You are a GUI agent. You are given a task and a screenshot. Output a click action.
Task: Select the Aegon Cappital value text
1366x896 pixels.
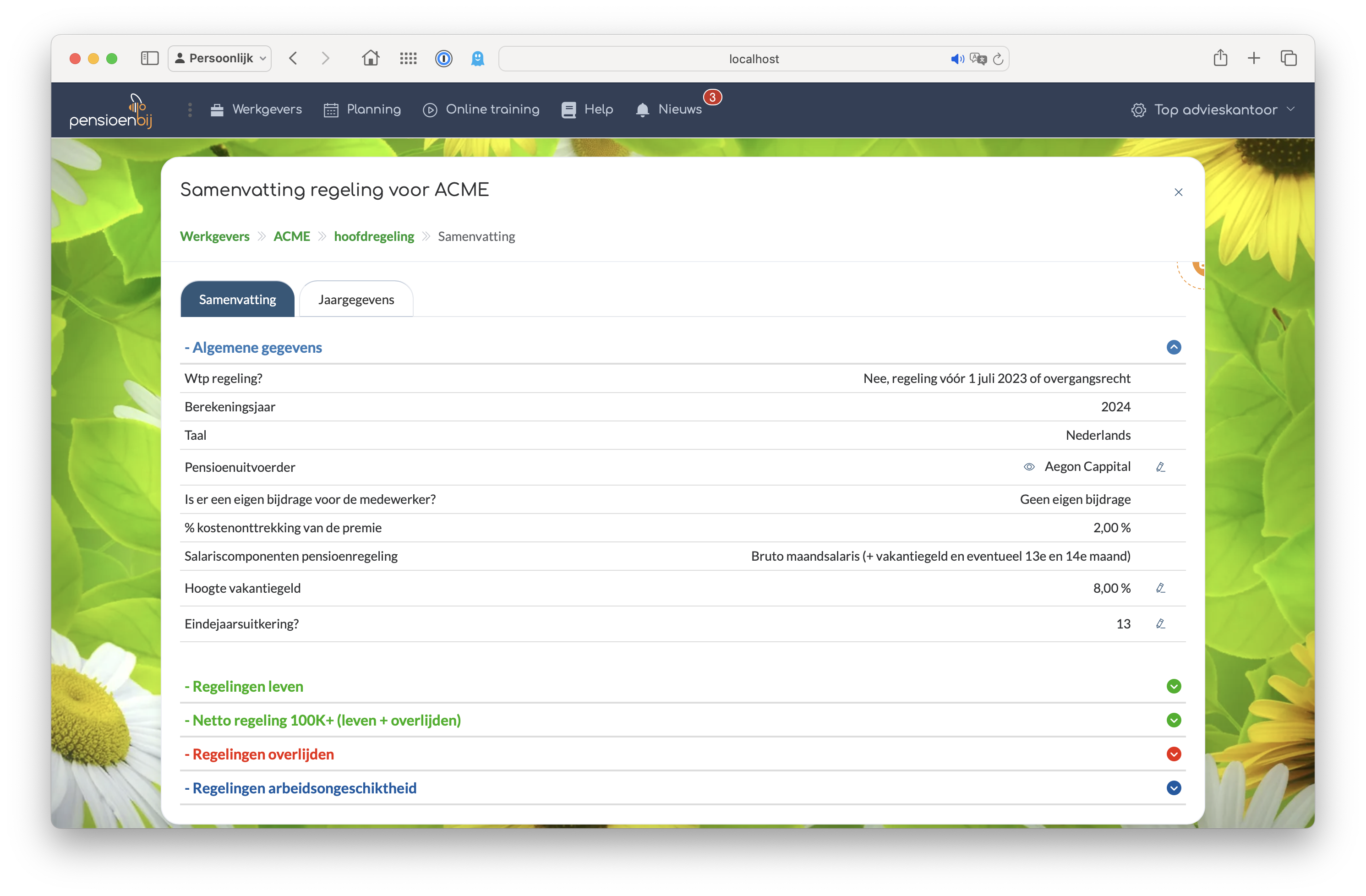pyautogui.click(x=1087, y=467)
